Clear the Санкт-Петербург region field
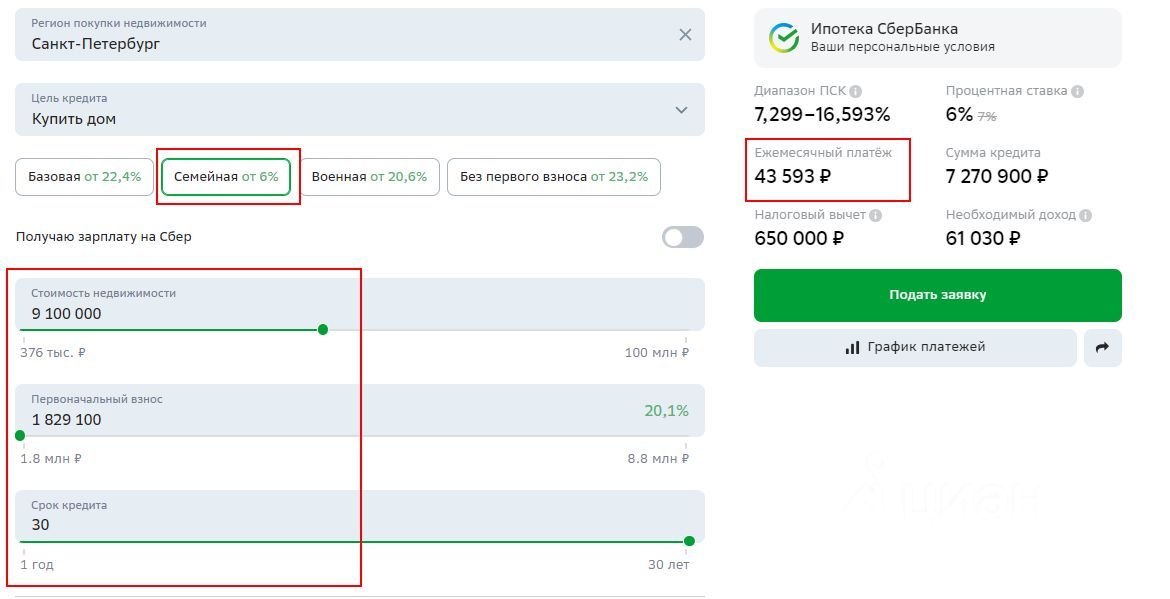Screen dimensions: 1170x599 coord(685,35)
